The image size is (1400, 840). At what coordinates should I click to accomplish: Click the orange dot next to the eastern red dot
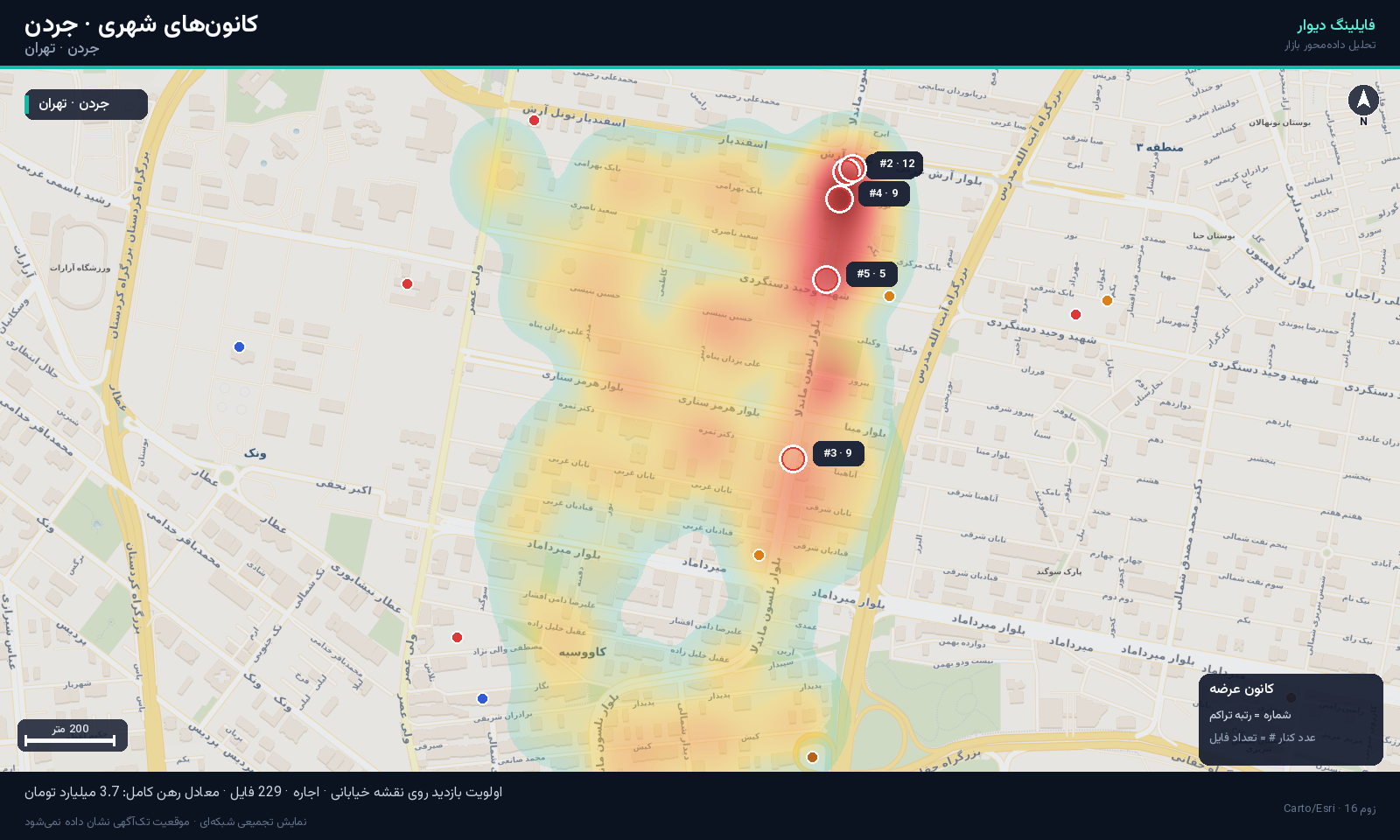pyautogui.click(x=1107, y=301)
